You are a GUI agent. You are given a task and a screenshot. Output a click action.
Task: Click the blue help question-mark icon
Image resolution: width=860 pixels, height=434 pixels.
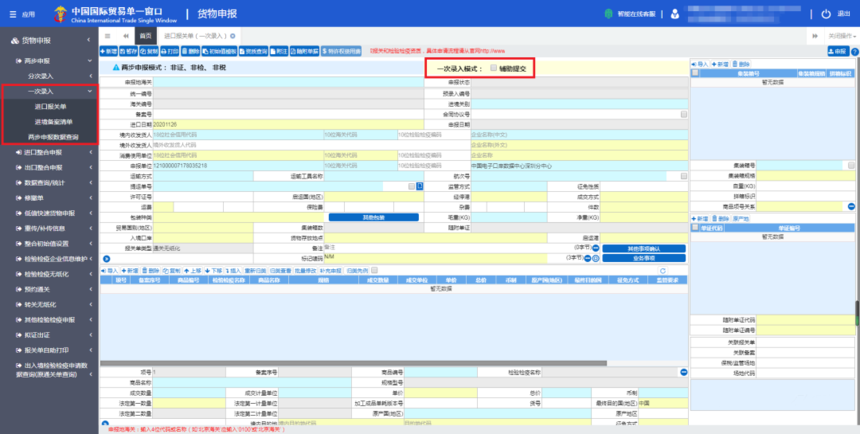855,52
